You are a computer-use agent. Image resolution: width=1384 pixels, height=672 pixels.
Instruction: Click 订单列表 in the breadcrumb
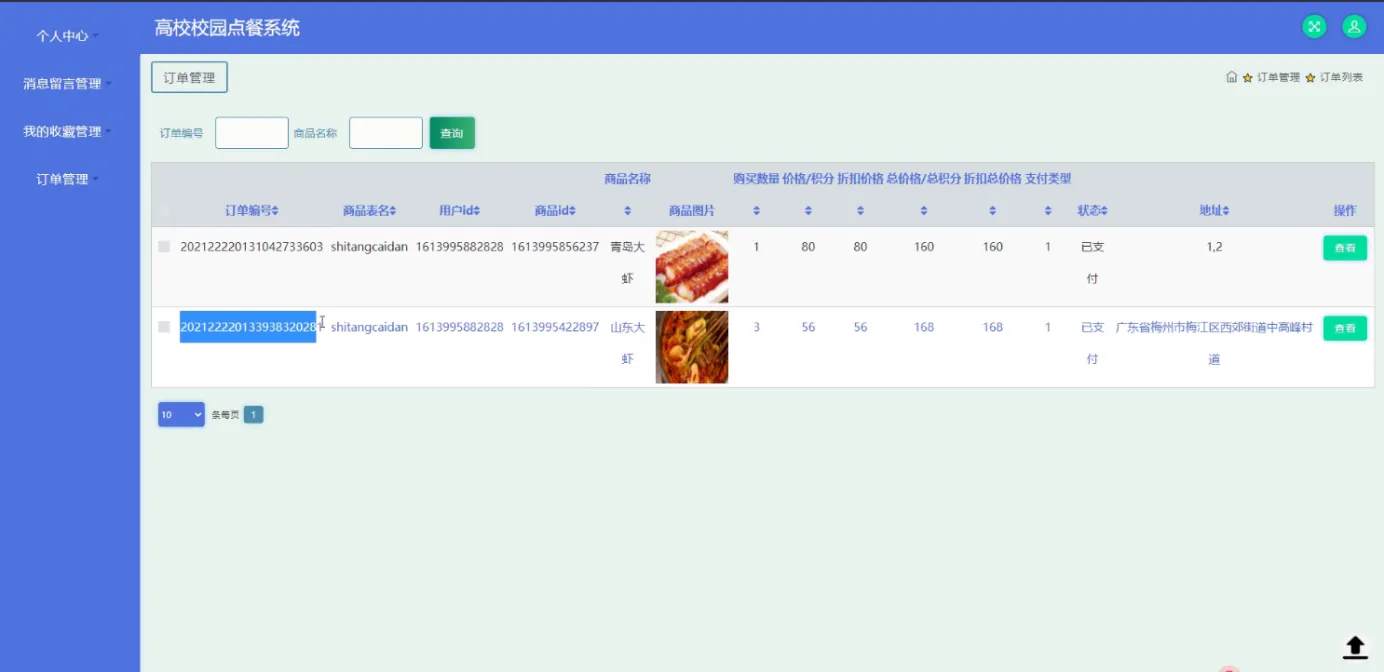(x=1341, y=77)
